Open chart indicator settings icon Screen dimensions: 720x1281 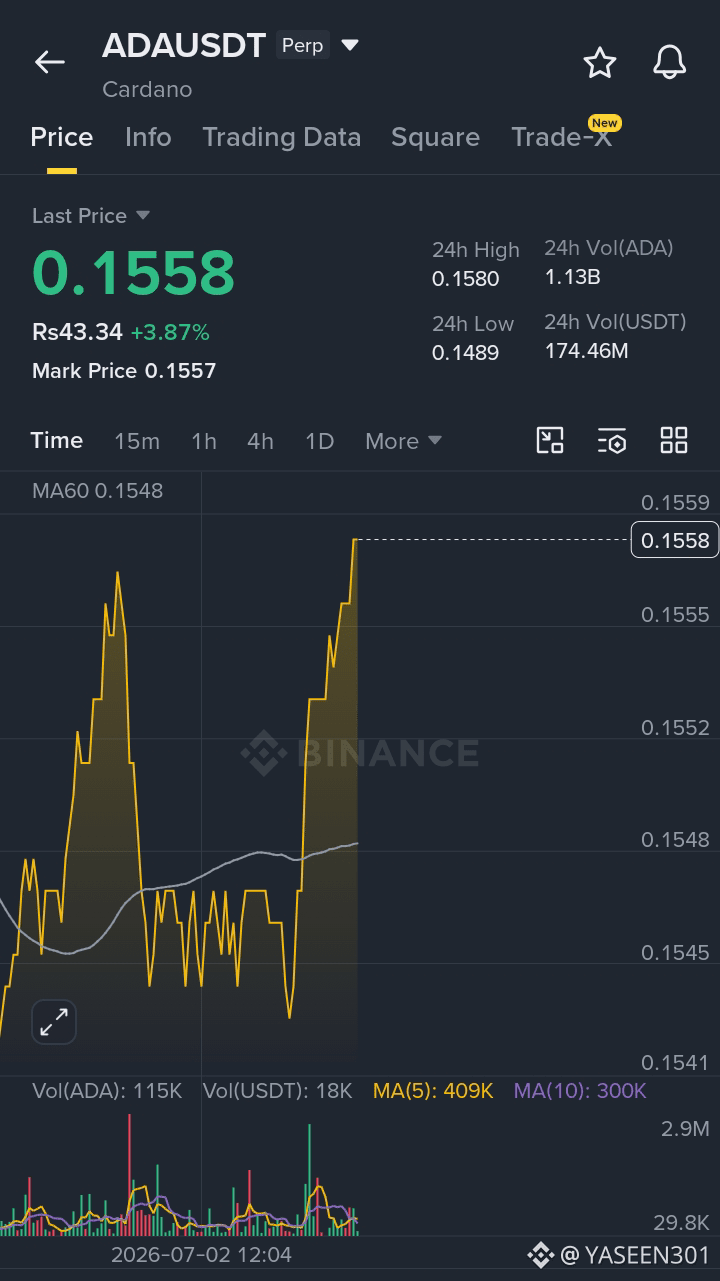[612, 440]
